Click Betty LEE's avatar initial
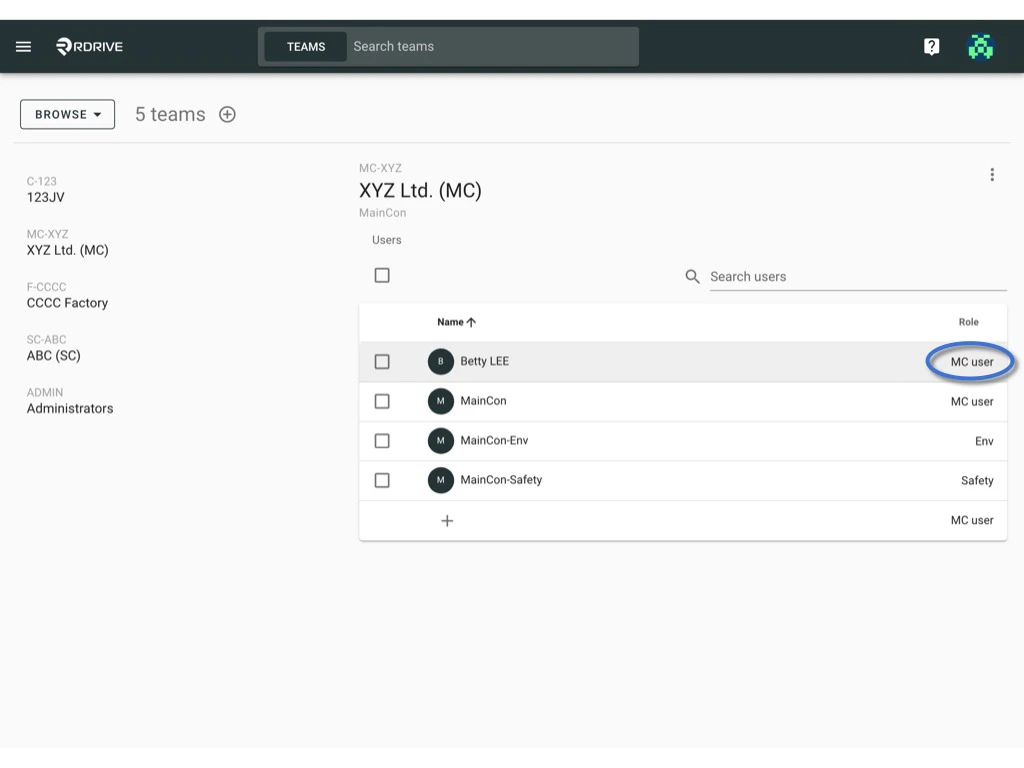This screenshot has width=1024, height=768. click(x=441, y=361)
